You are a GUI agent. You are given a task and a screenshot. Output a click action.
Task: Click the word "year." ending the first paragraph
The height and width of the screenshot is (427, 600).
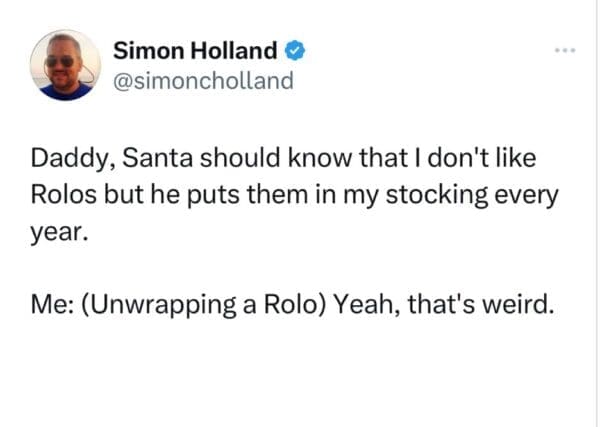[53, 231]
